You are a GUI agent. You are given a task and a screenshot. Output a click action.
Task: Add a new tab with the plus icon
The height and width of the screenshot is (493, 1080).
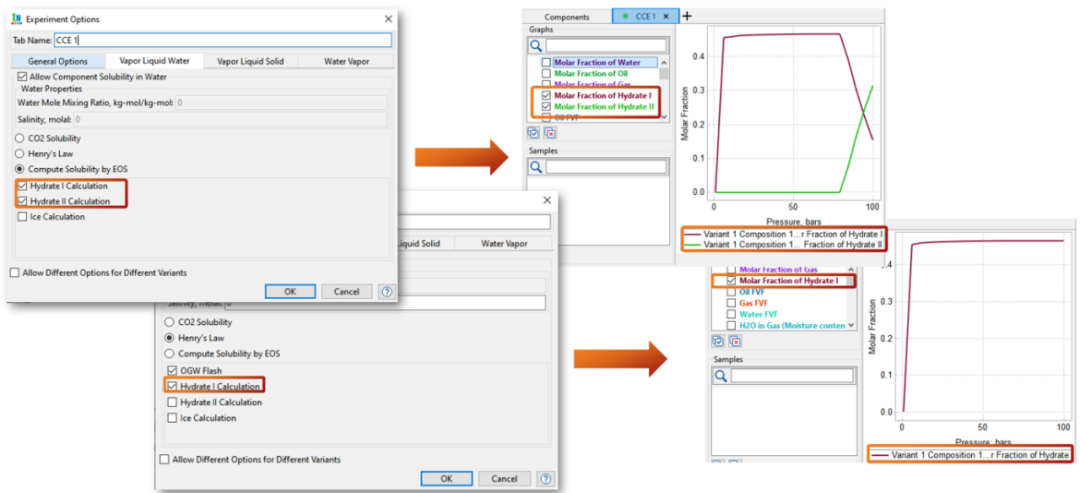[x=687, y=17]
